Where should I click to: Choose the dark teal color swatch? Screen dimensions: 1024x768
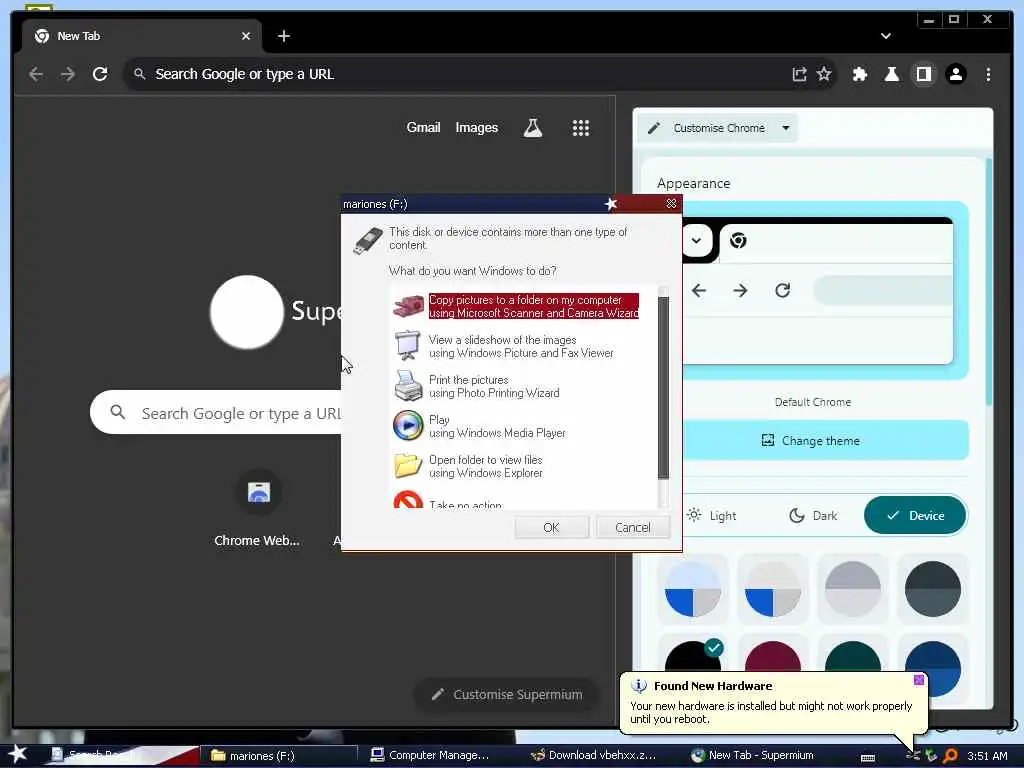pos(853,656)
